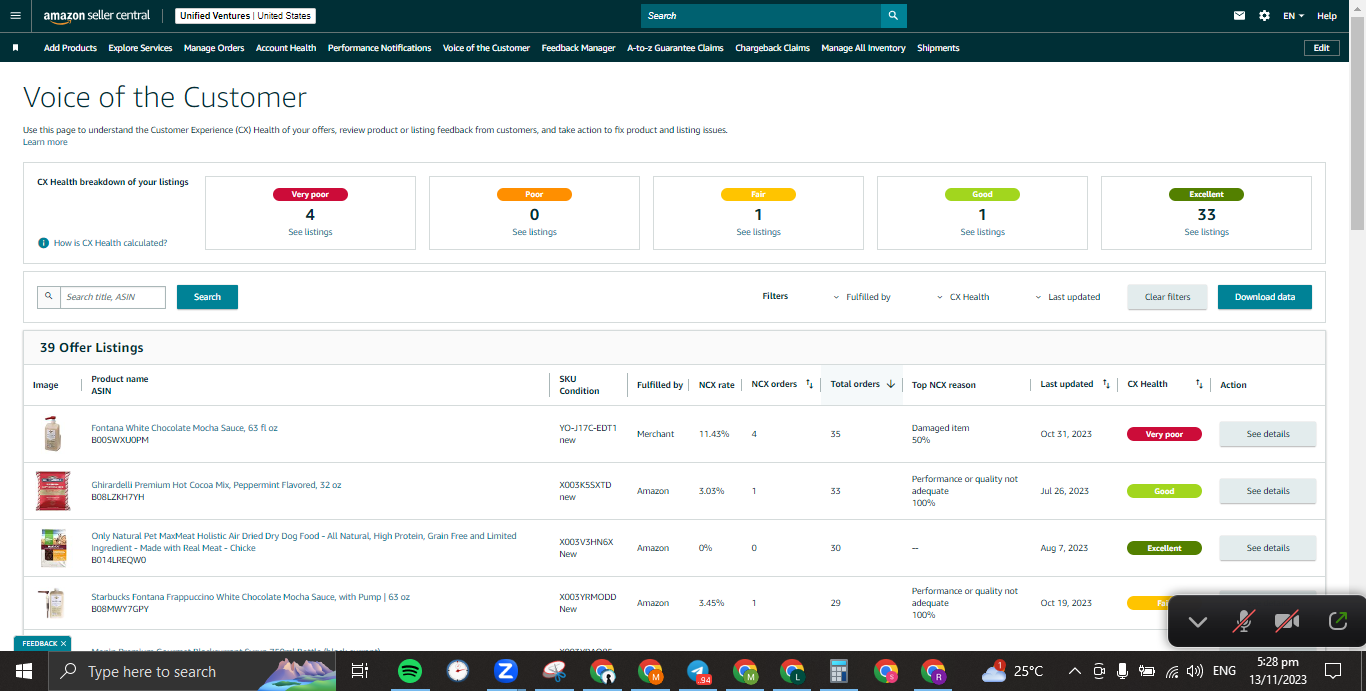Screen dimensions: 1366x691
Task: Go to Manage Orders
Action: pyautogui.click(x=214, y=48)
